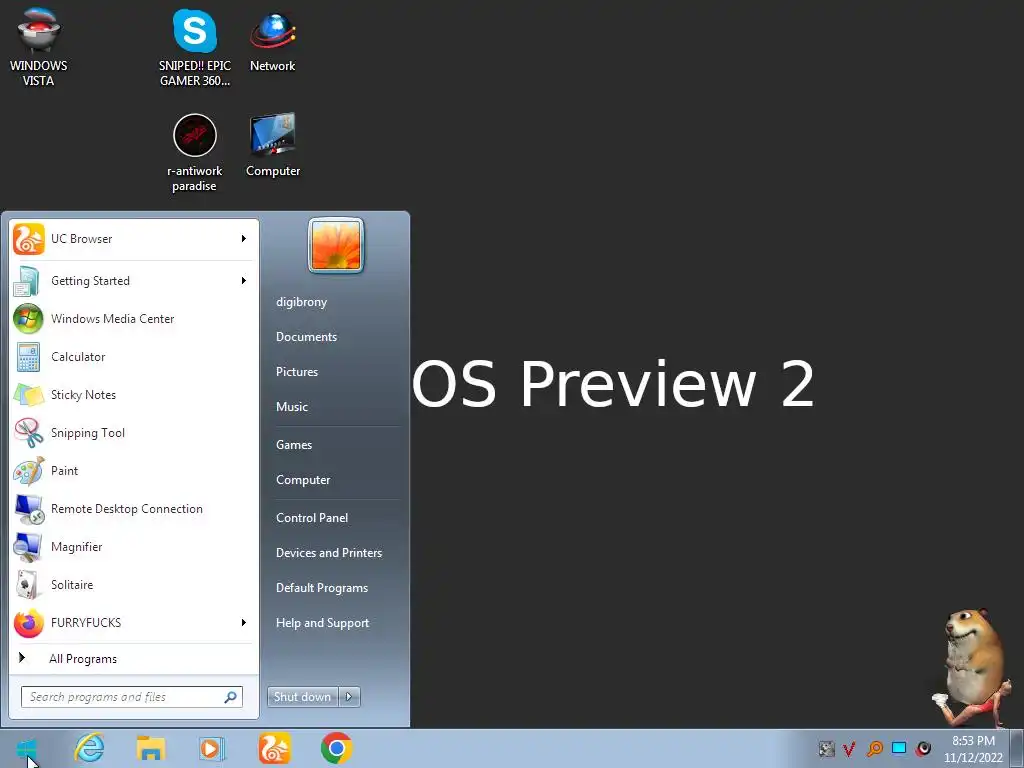Click the Getting Started icon

pyautogui.click(x=29, y=281)
